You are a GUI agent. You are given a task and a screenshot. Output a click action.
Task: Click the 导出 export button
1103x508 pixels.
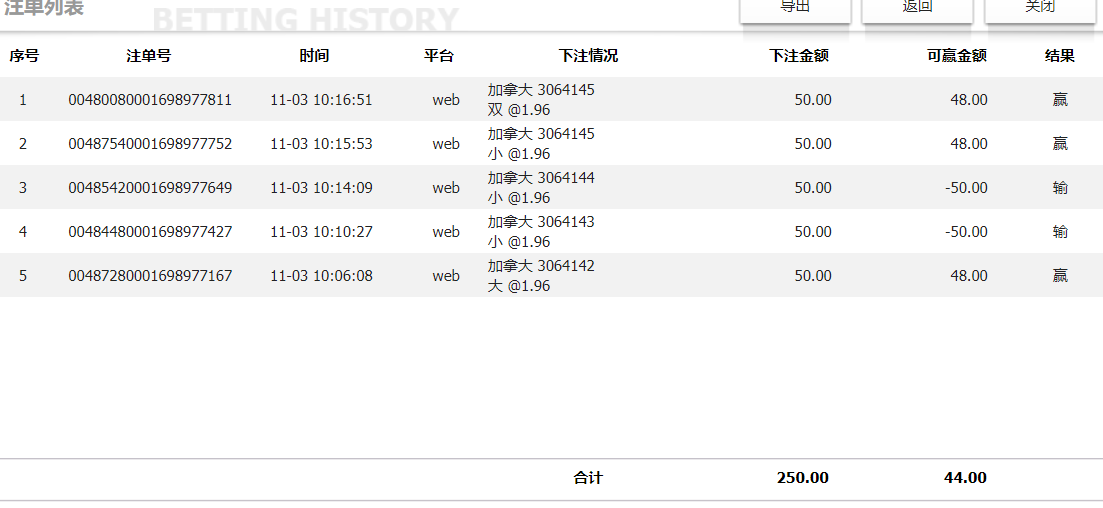[796, 10]
